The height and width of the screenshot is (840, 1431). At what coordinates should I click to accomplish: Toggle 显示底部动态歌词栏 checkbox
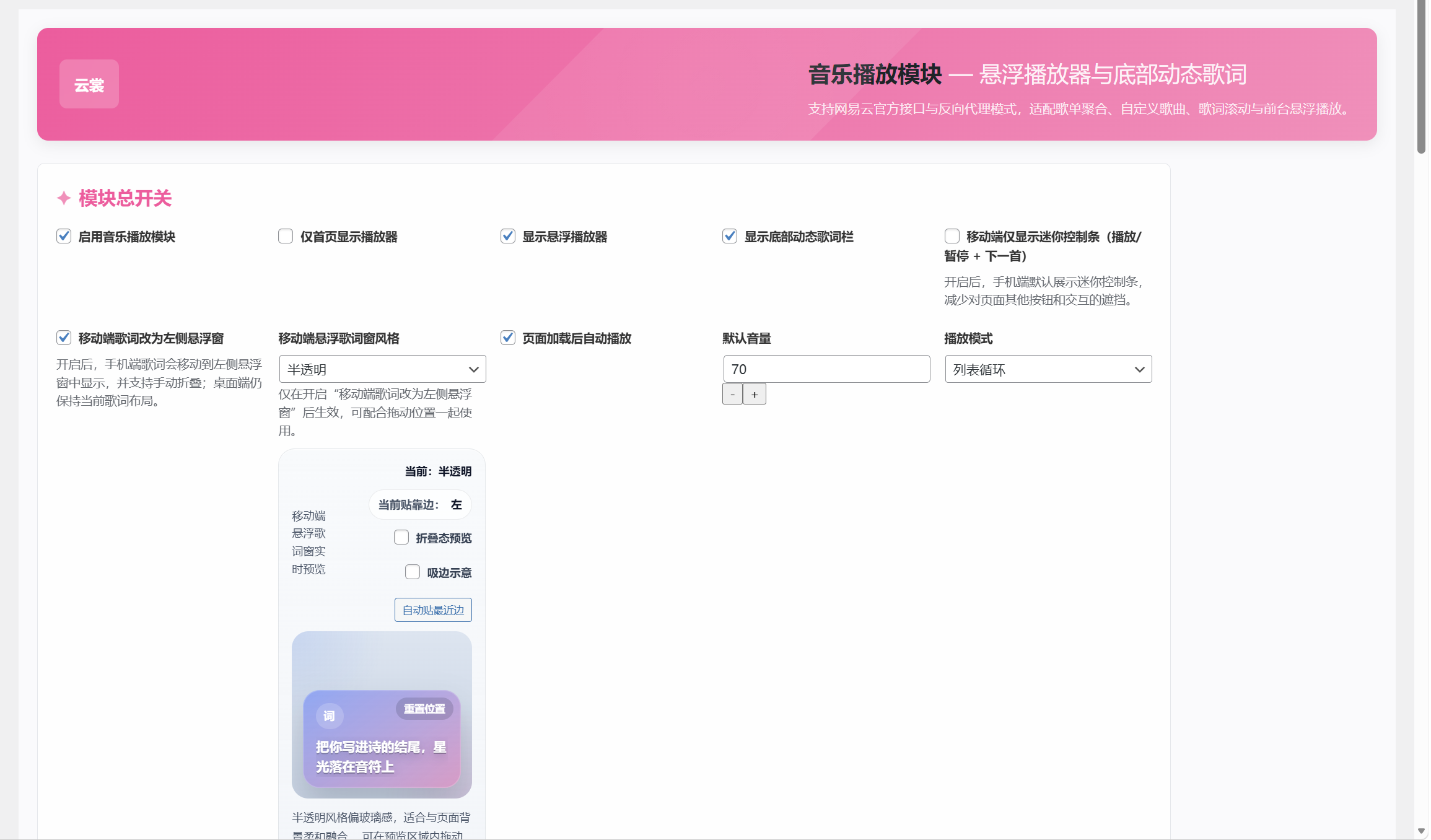coord(730,236)
